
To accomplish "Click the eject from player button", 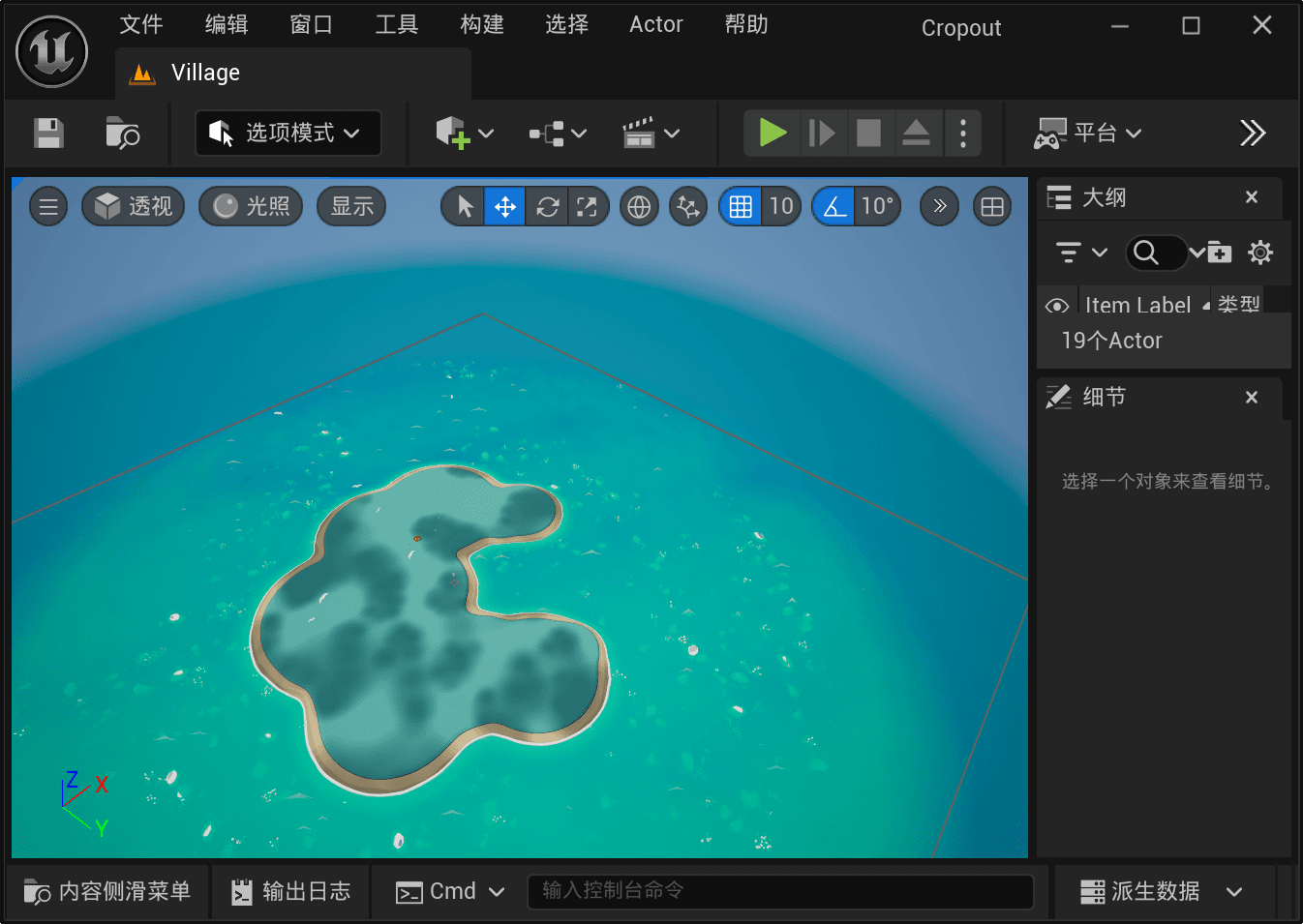I will pyautogui.click(x=916, y=133).
